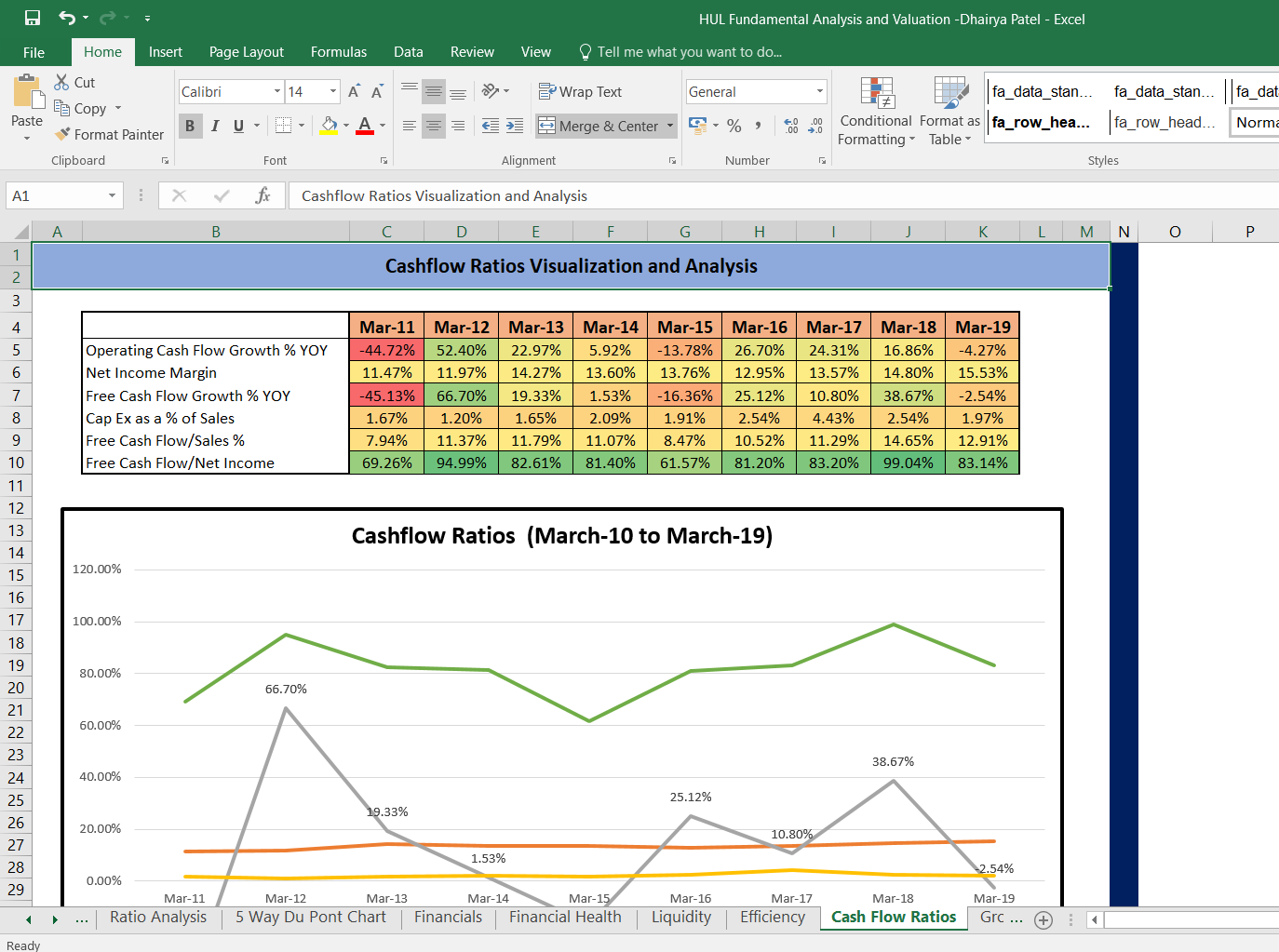Screen dimensions: 1279x952
Task: Click the Increase Indent icon
Action: click(x=515, y=126)
